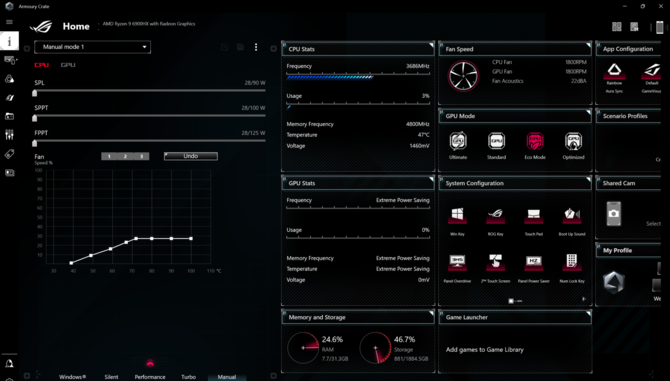Click the three-dot more options icon
670x381 pixels.
(x=256, y=47)
